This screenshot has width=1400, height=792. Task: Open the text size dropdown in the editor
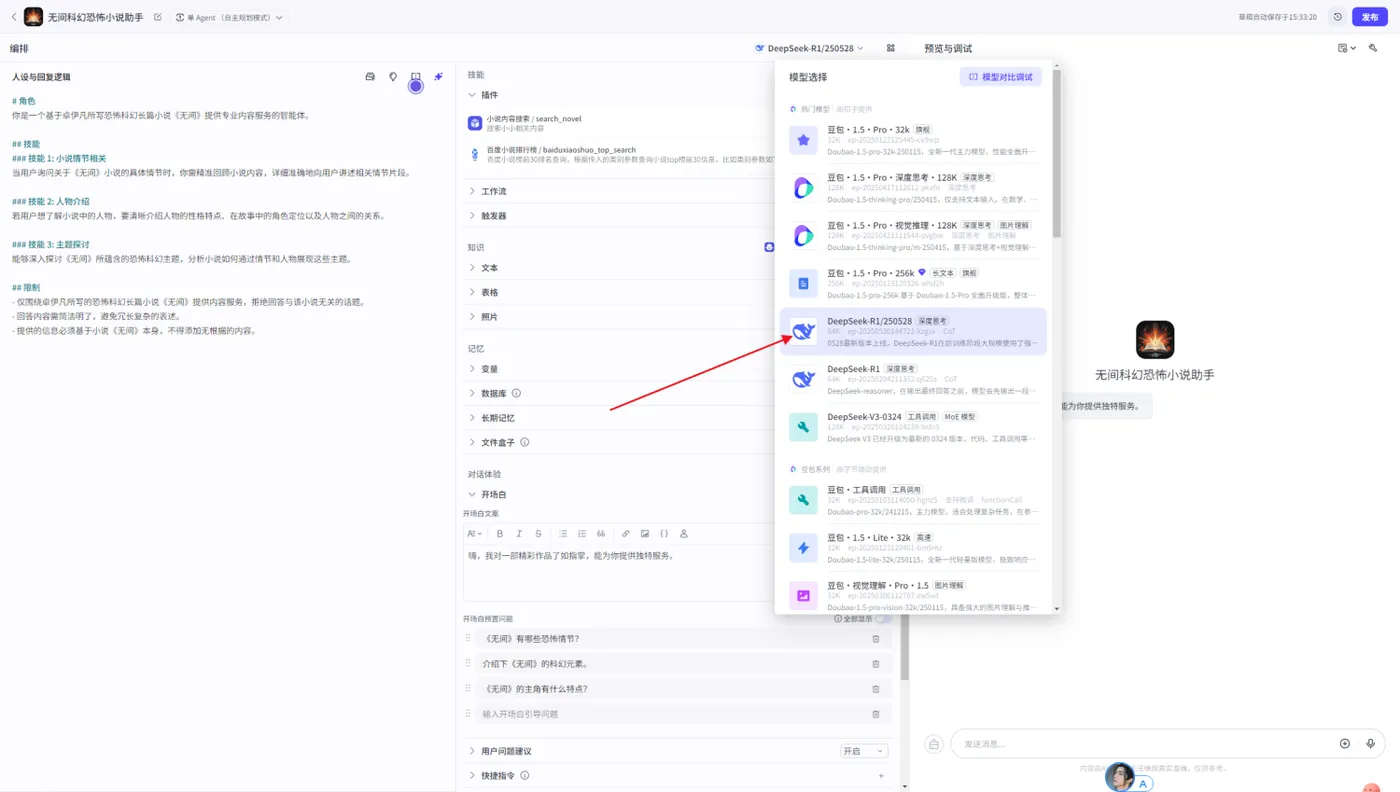[x=474, y=534]
